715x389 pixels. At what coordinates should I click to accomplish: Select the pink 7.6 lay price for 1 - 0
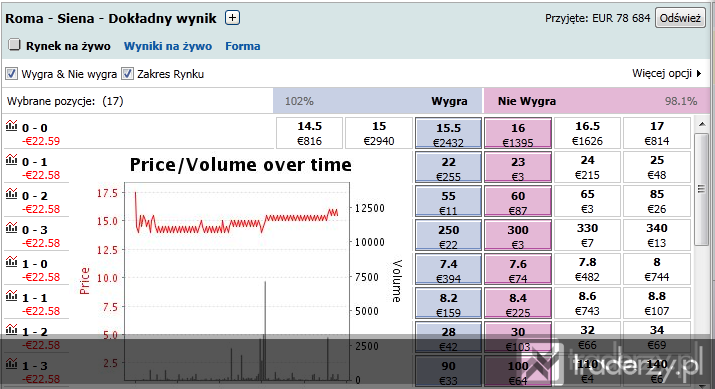(x=518, y=270)
